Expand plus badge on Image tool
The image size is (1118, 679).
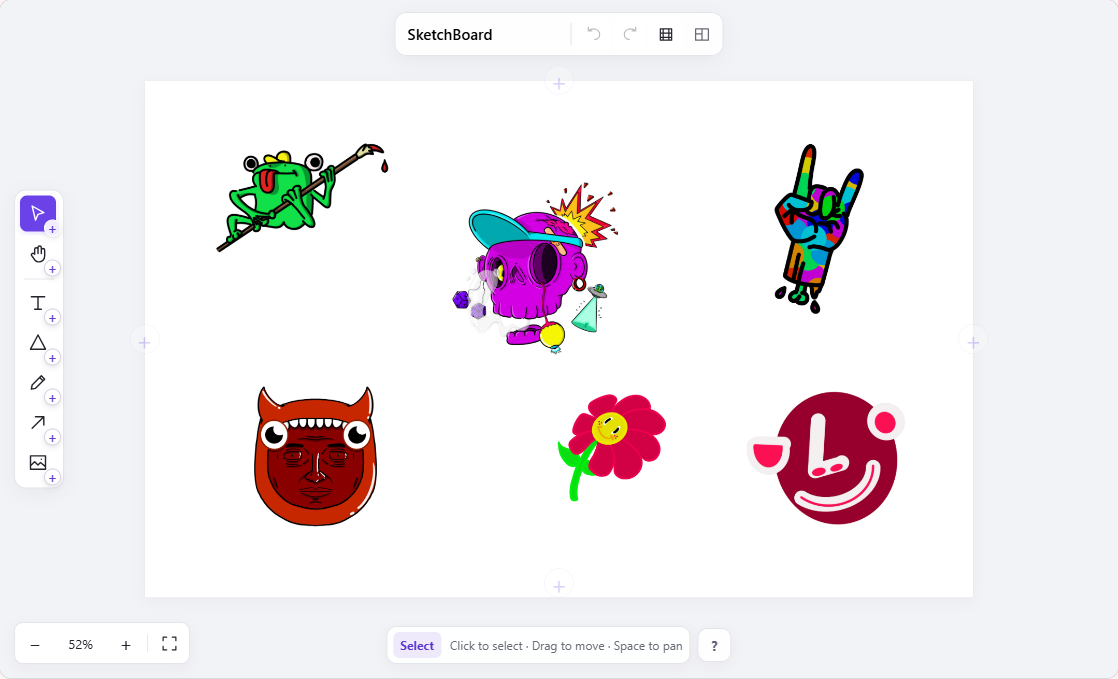(52, 478)
